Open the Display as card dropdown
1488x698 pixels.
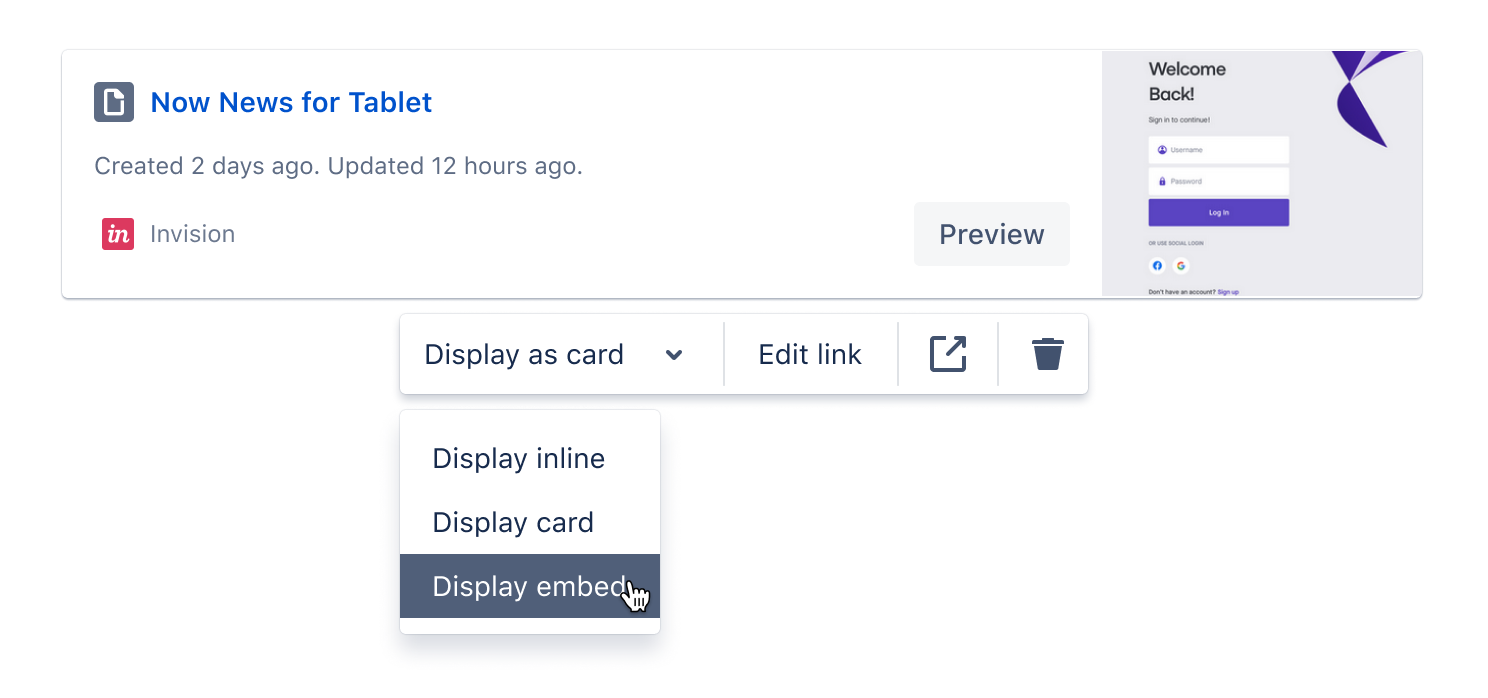tap(525, 353)
